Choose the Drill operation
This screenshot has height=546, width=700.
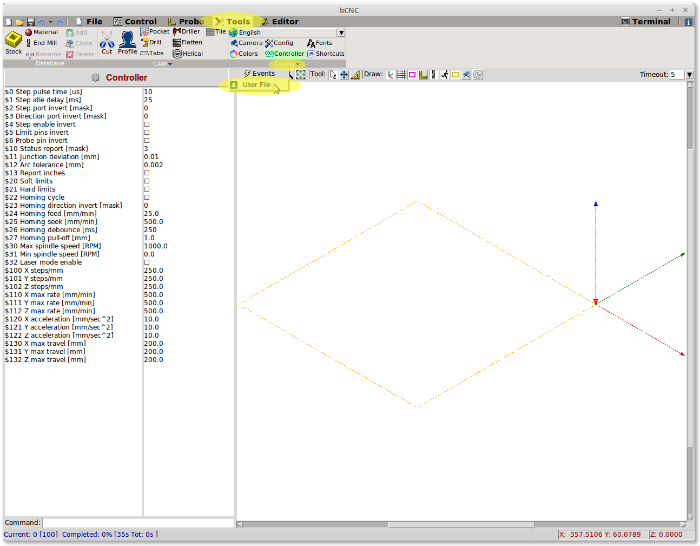point(151,42)
